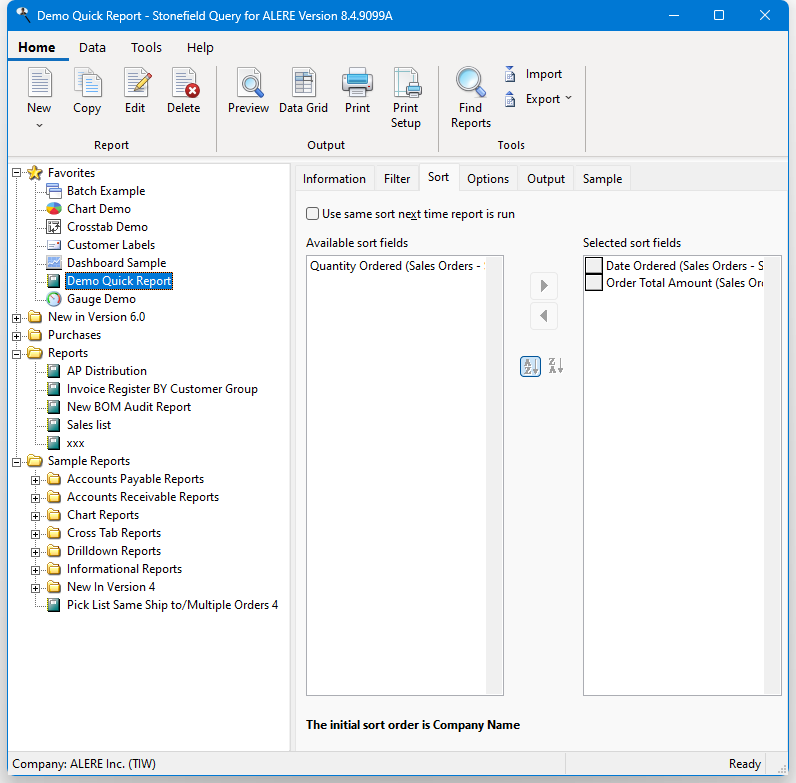Select New BOM Audit Report
Viewport: 796px width, 783px height.
[129, 407]
